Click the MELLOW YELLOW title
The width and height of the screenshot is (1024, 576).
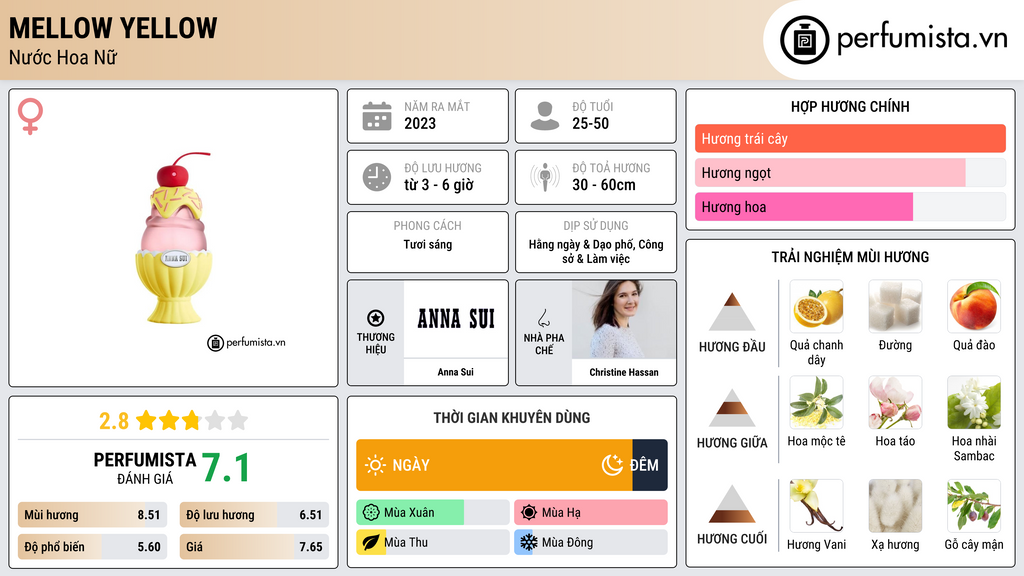[113, 28]
